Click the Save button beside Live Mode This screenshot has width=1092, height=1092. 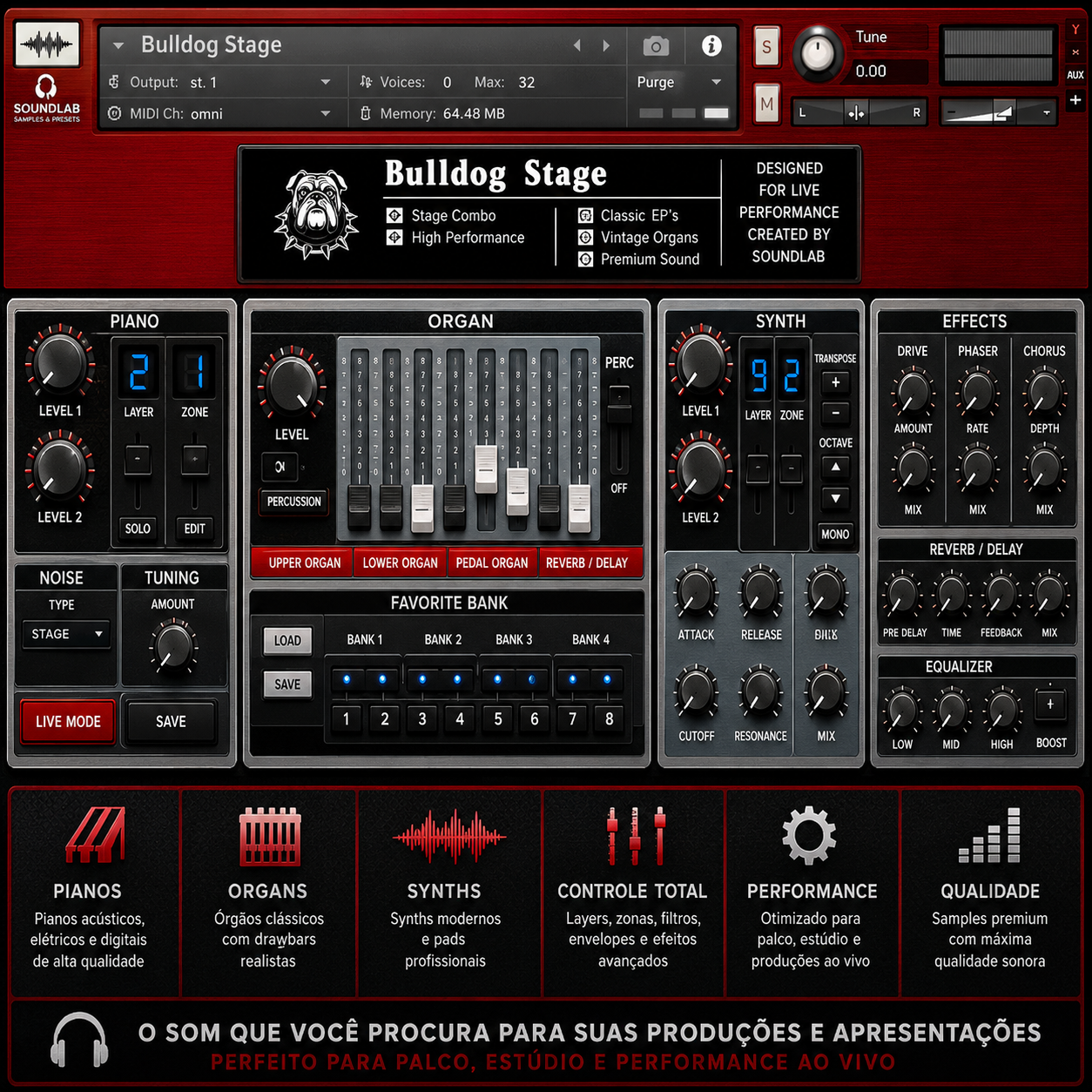pyautogui.click(x=171, y=722)
